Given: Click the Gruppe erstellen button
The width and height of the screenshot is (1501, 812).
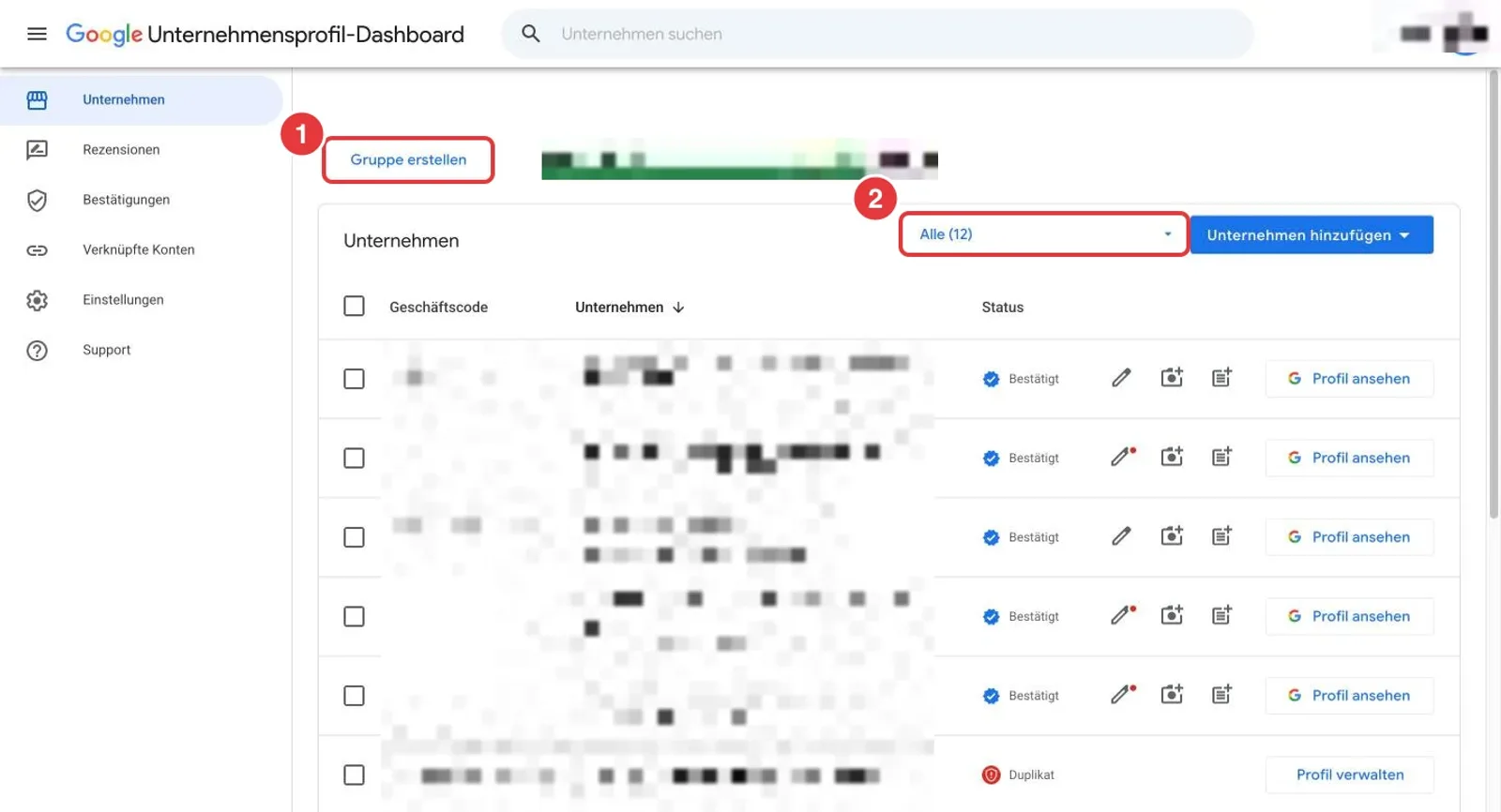Looking at the screenshot, I should [408, 160].
